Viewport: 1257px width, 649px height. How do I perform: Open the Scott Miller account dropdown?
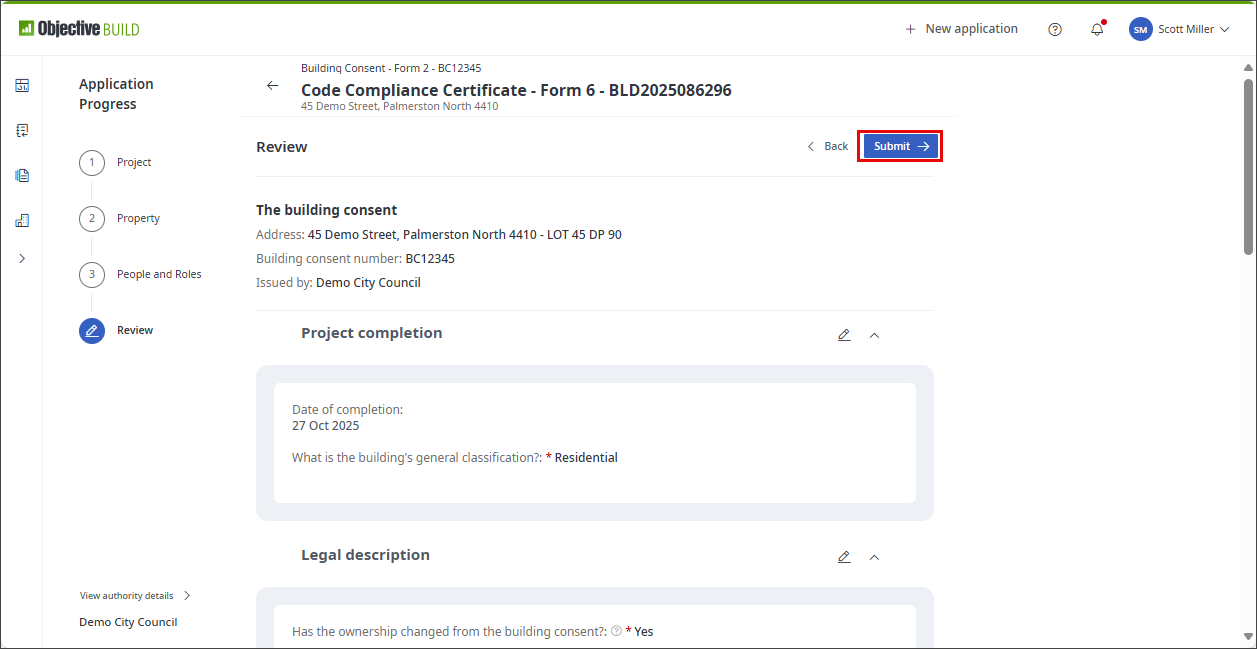tap(1178, 29)
